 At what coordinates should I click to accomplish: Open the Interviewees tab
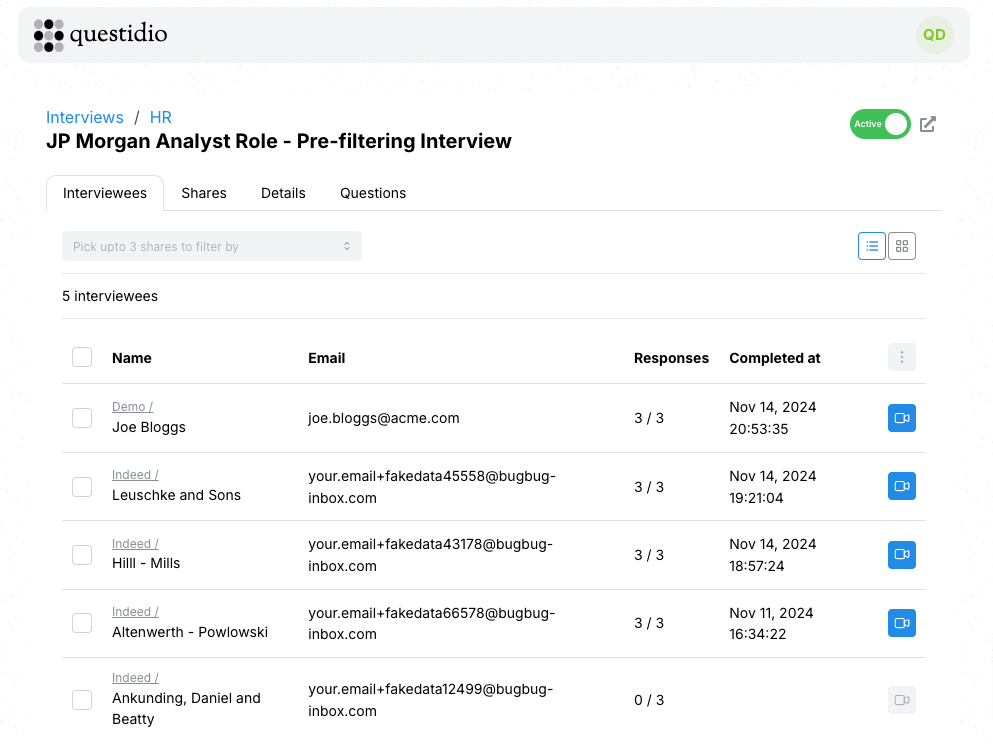[104, 193]
